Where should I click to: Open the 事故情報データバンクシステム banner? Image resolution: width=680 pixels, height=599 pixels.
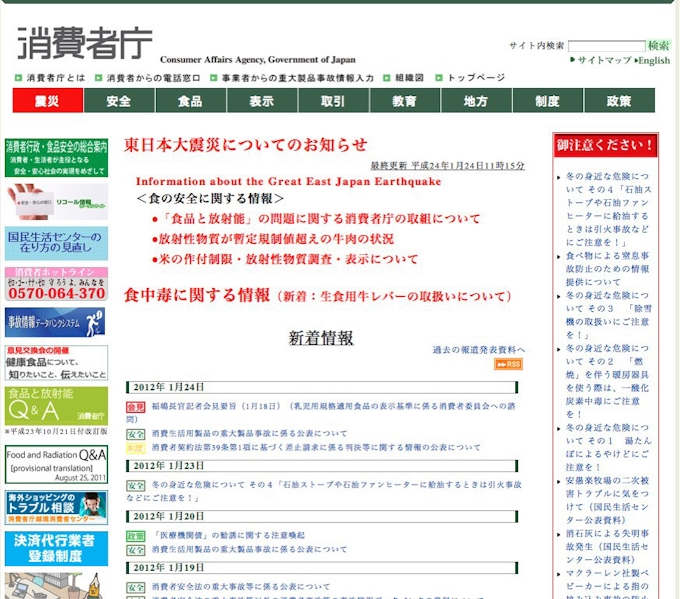tap(56, 322)
